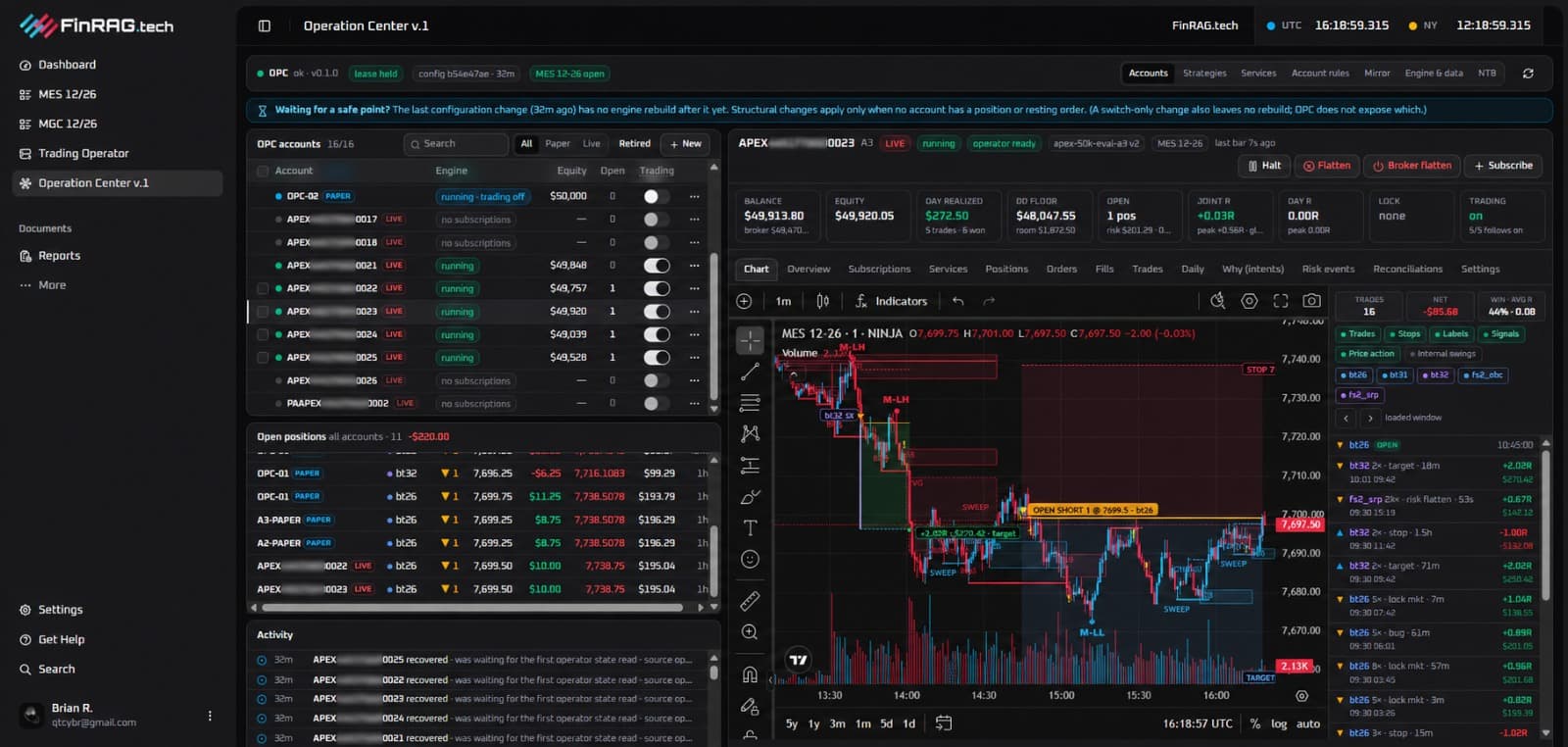The width and height of the screenshot is (1568, 747).
Task: Toggle trading switch for APEX 0024
Action: 656,334
